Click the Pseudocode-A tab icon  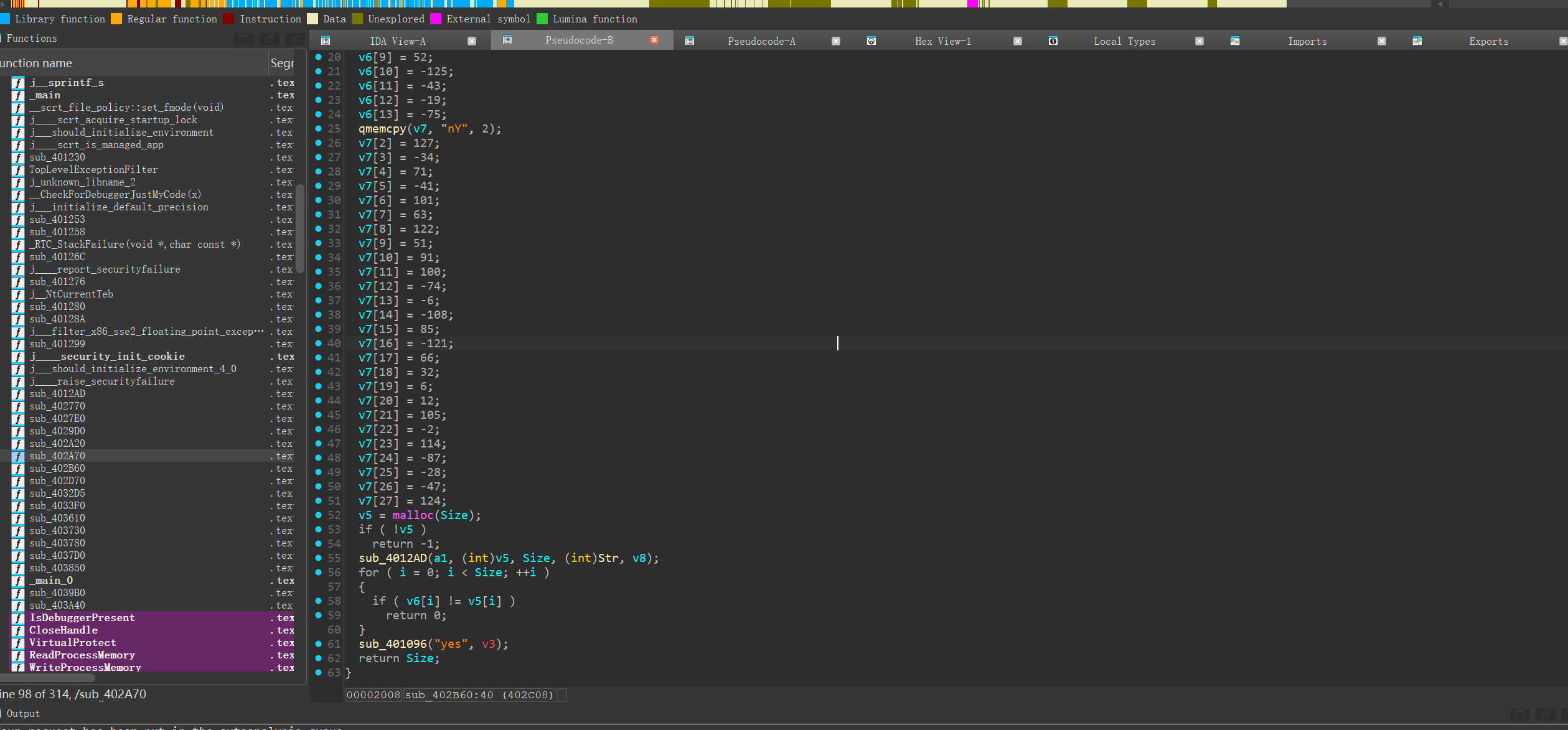(690, 41)
